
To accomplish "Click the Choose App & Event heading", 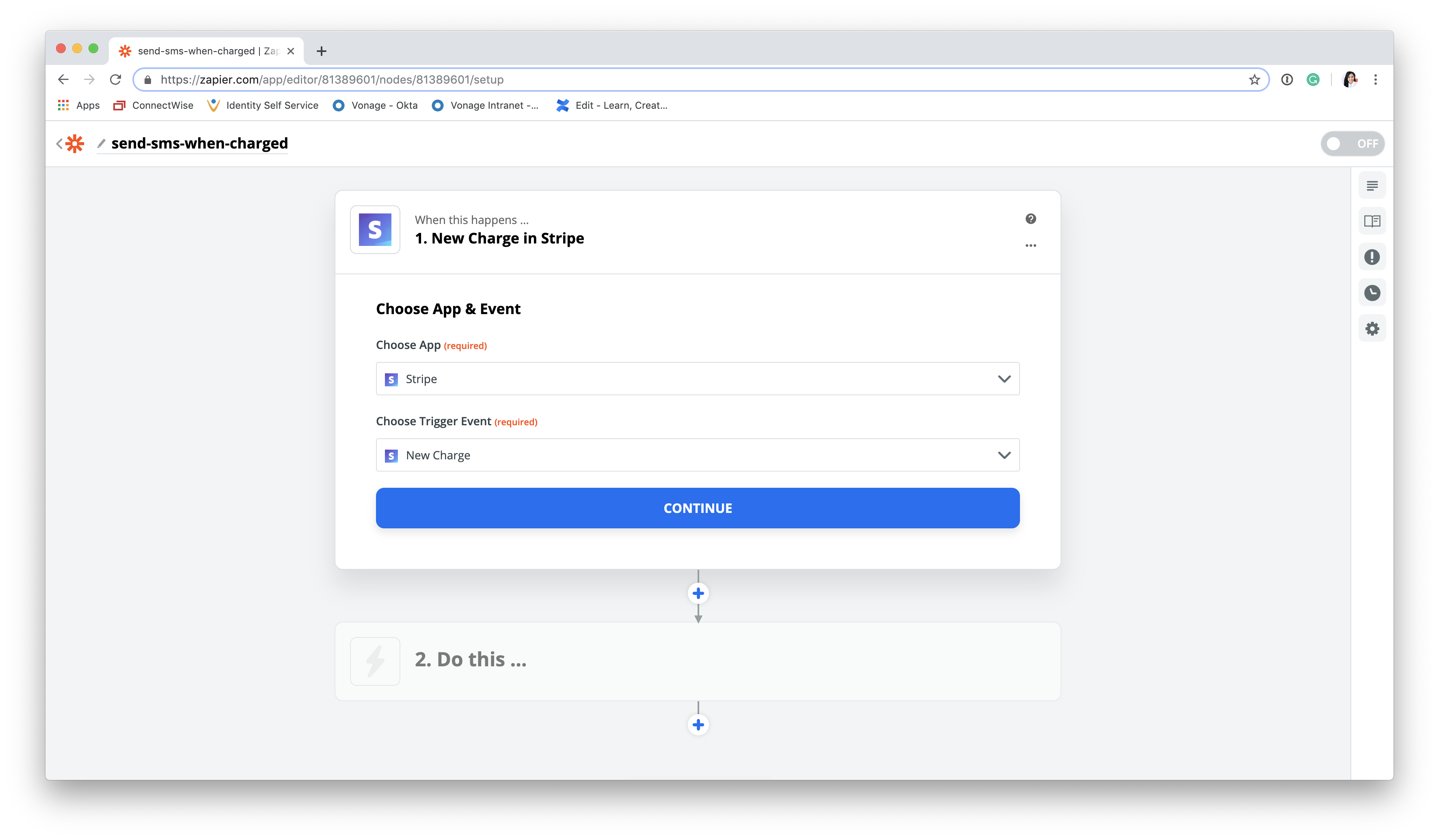I will click(448, 309).
